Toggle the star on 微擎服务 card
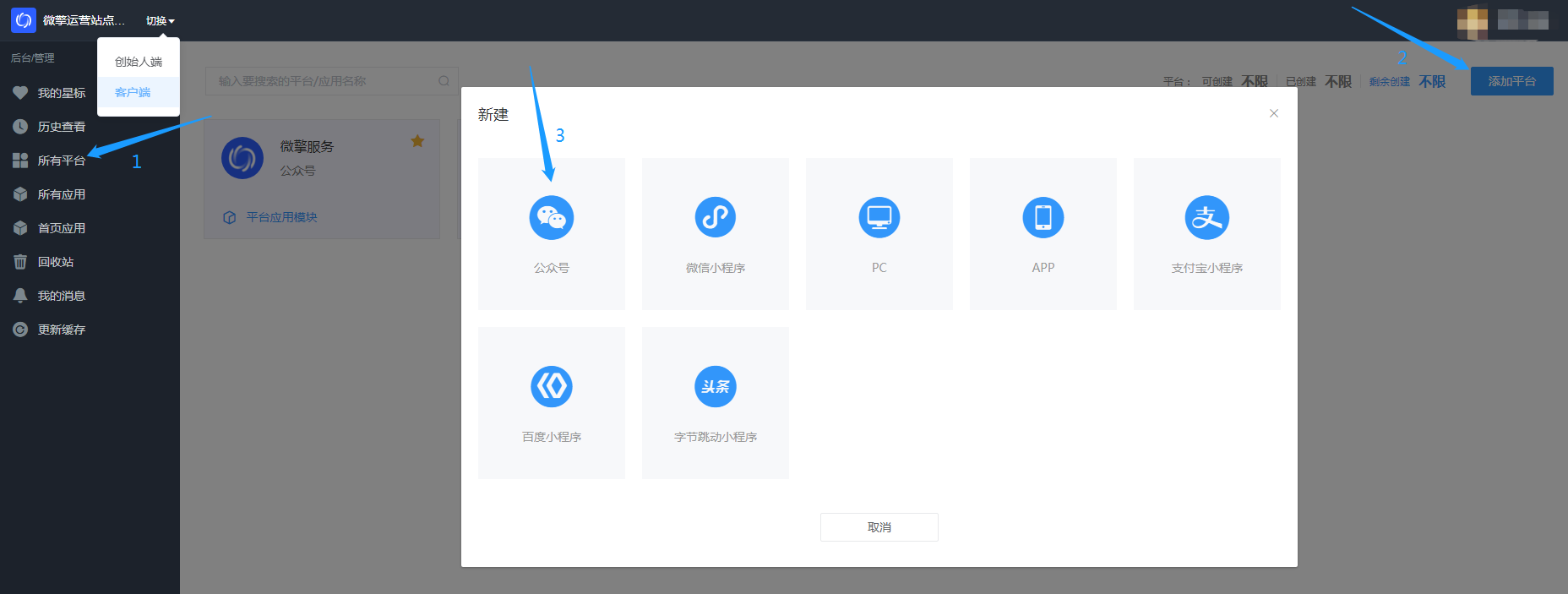The image size is (1568, 594). (417, 141)
